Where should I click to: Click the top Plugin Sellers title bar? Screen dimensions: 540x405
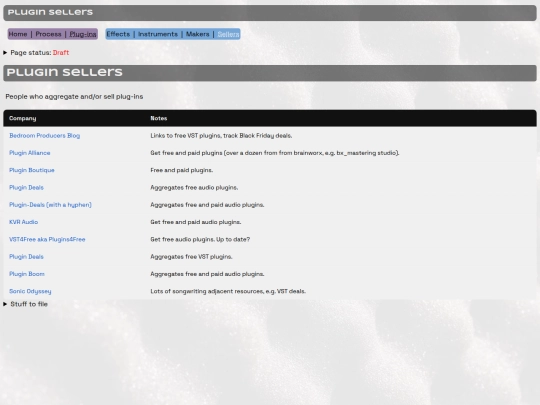(x=270, y=13)
